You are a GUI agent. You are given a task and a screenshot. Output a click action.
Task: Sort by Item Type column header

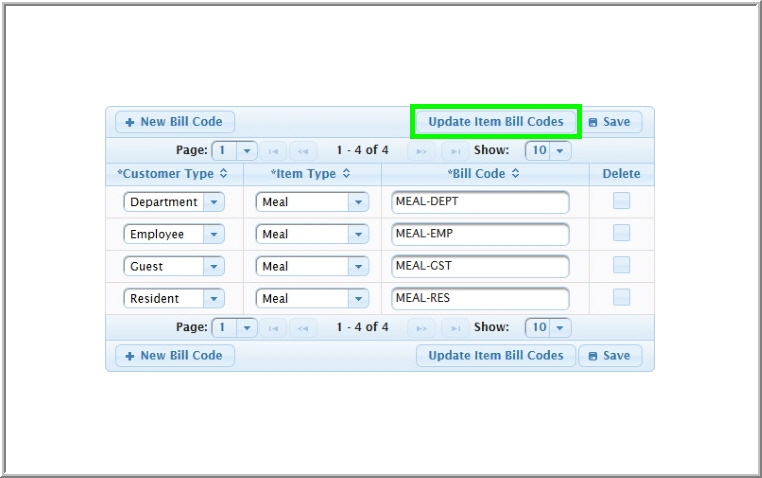pos(310,174)
